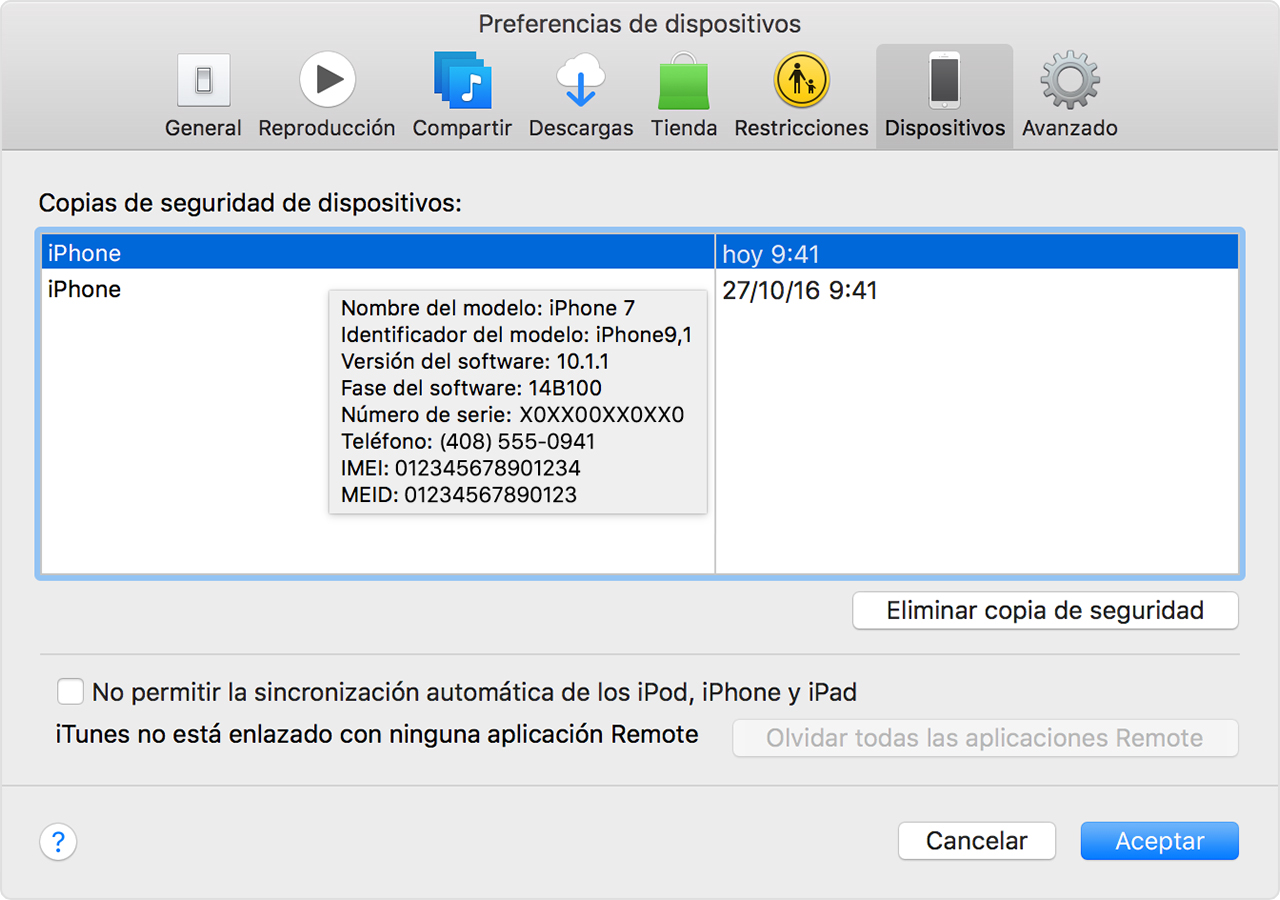
Task: Open the Reproducción playback icon
Action: 327,81
